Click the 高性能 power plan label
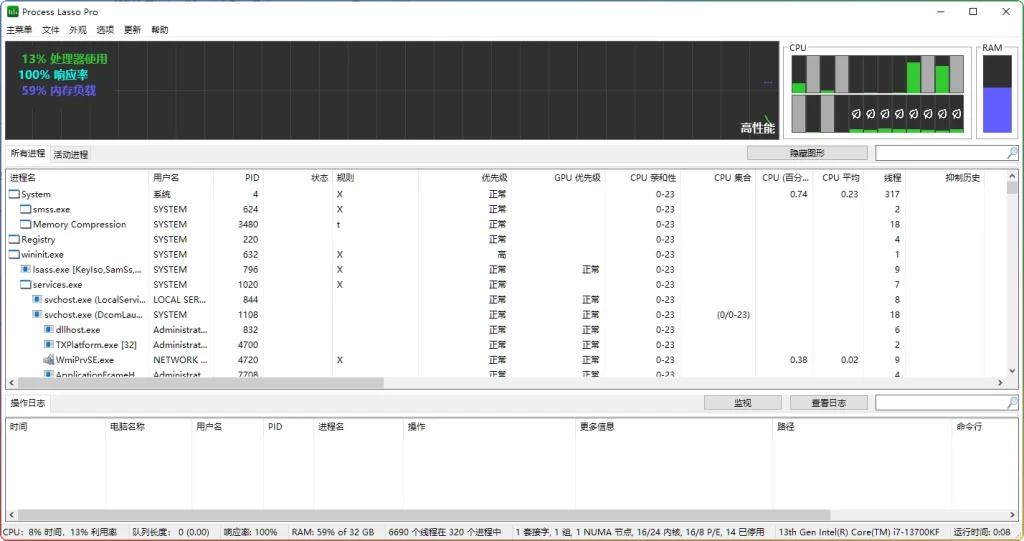Image resolution: width=1024 pixels, height=541 pixels. click(758, 128)
